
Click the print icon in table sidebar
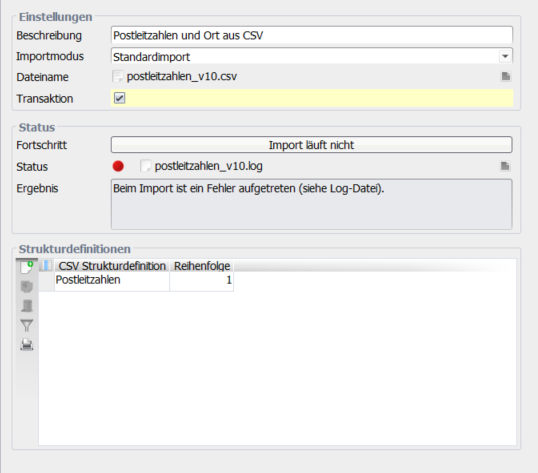point(27,344)
